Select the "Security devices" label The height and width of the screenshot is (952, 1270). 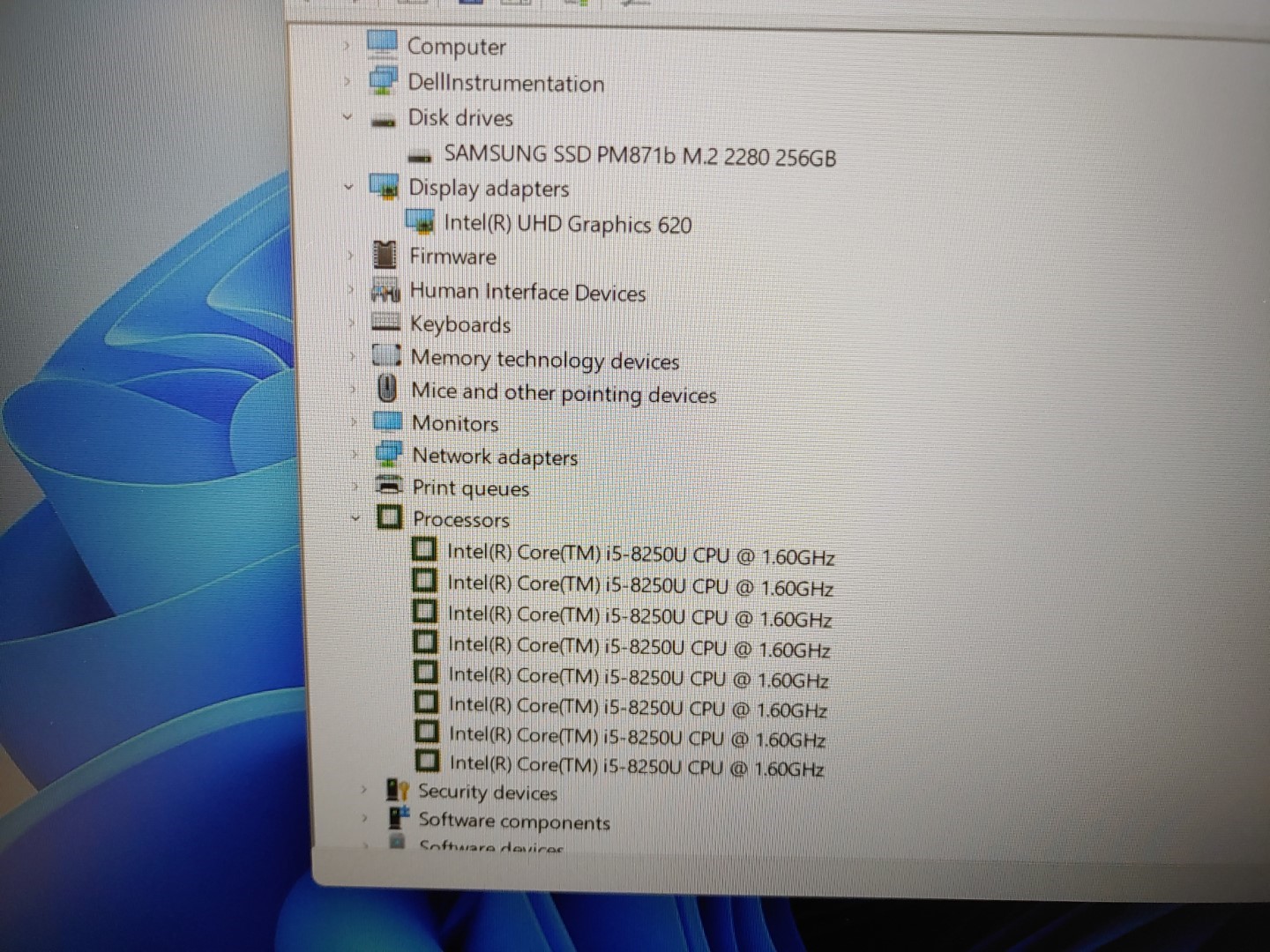488,792
